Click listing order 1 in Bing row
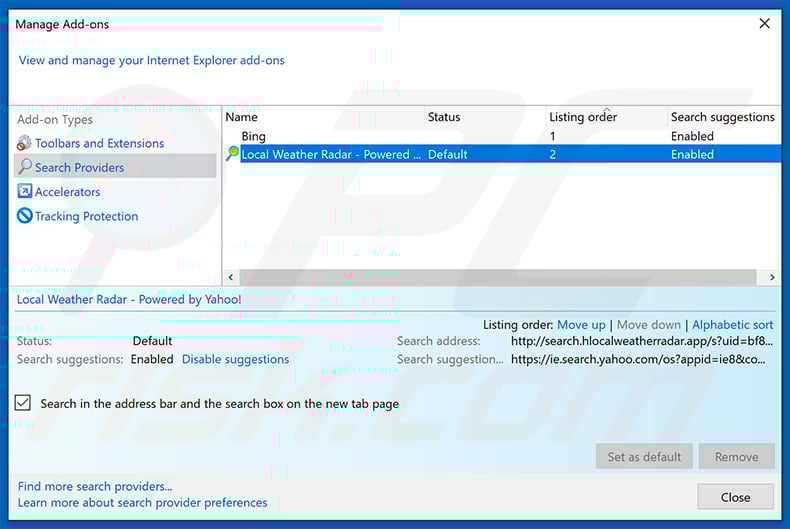 click(x=552, y=136)
